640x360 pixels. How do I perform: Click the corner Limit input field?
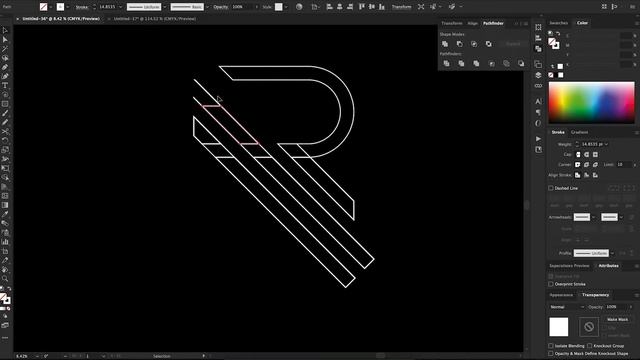click(624, 164)
